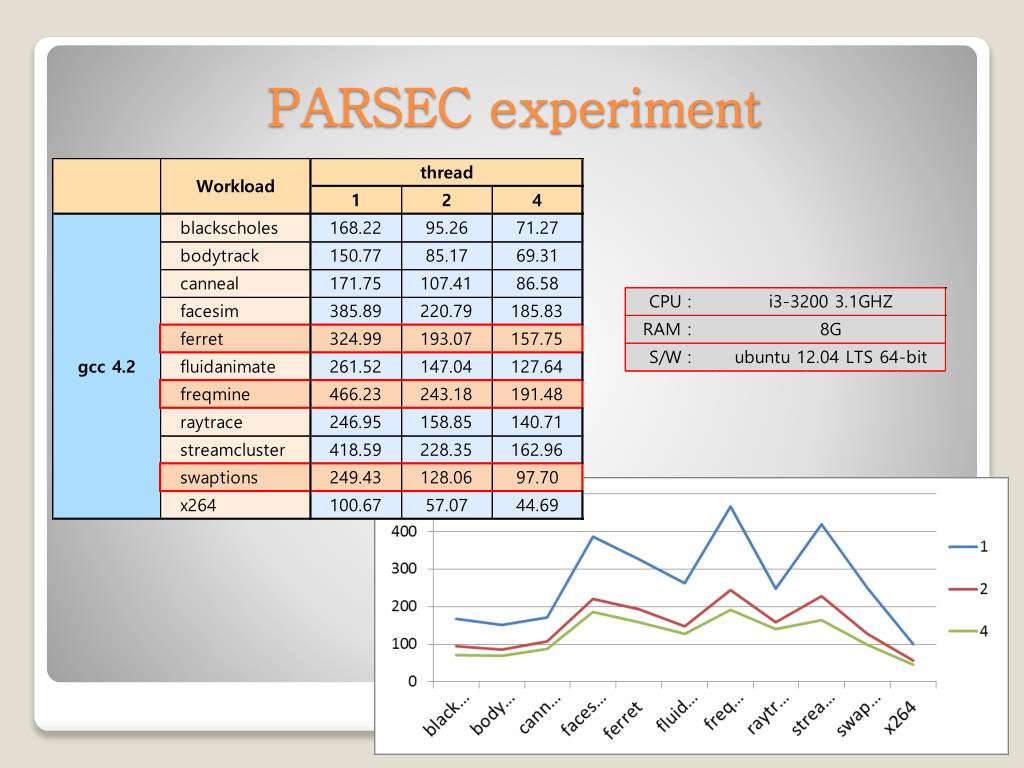Click the S/W value ubuntu 12.04 LTS 64-bit
This screenshot has height=768, width=1024.
(830, 357)
